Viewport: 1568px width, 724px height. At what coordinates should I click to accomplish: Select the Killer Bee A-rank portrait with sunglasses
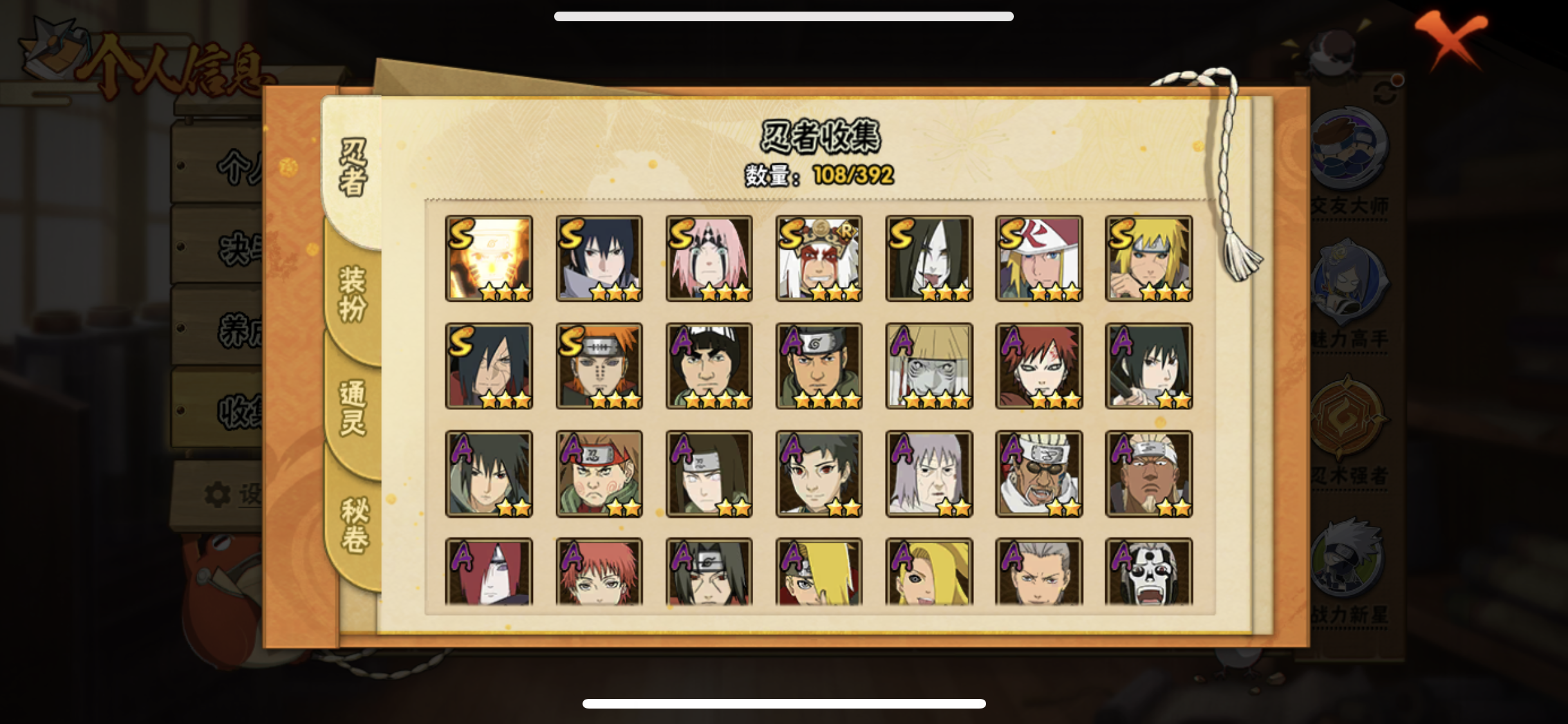click(1039, 474)
